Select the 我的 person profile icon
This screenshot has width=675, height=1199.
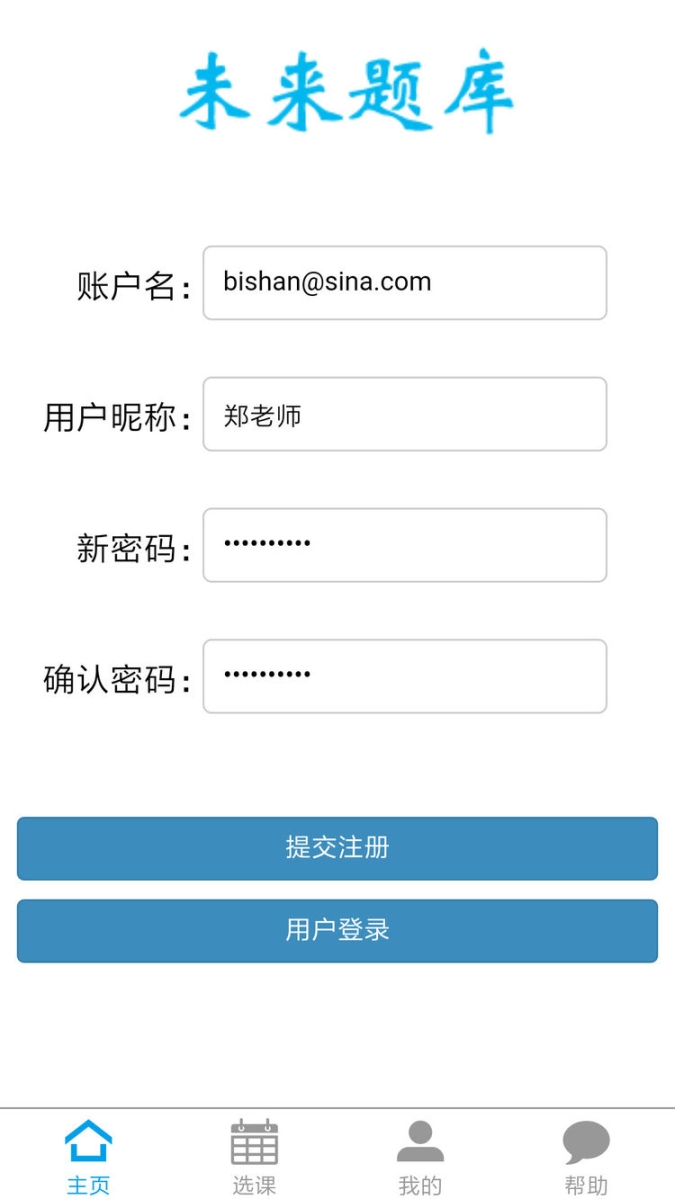[420, 1142]
